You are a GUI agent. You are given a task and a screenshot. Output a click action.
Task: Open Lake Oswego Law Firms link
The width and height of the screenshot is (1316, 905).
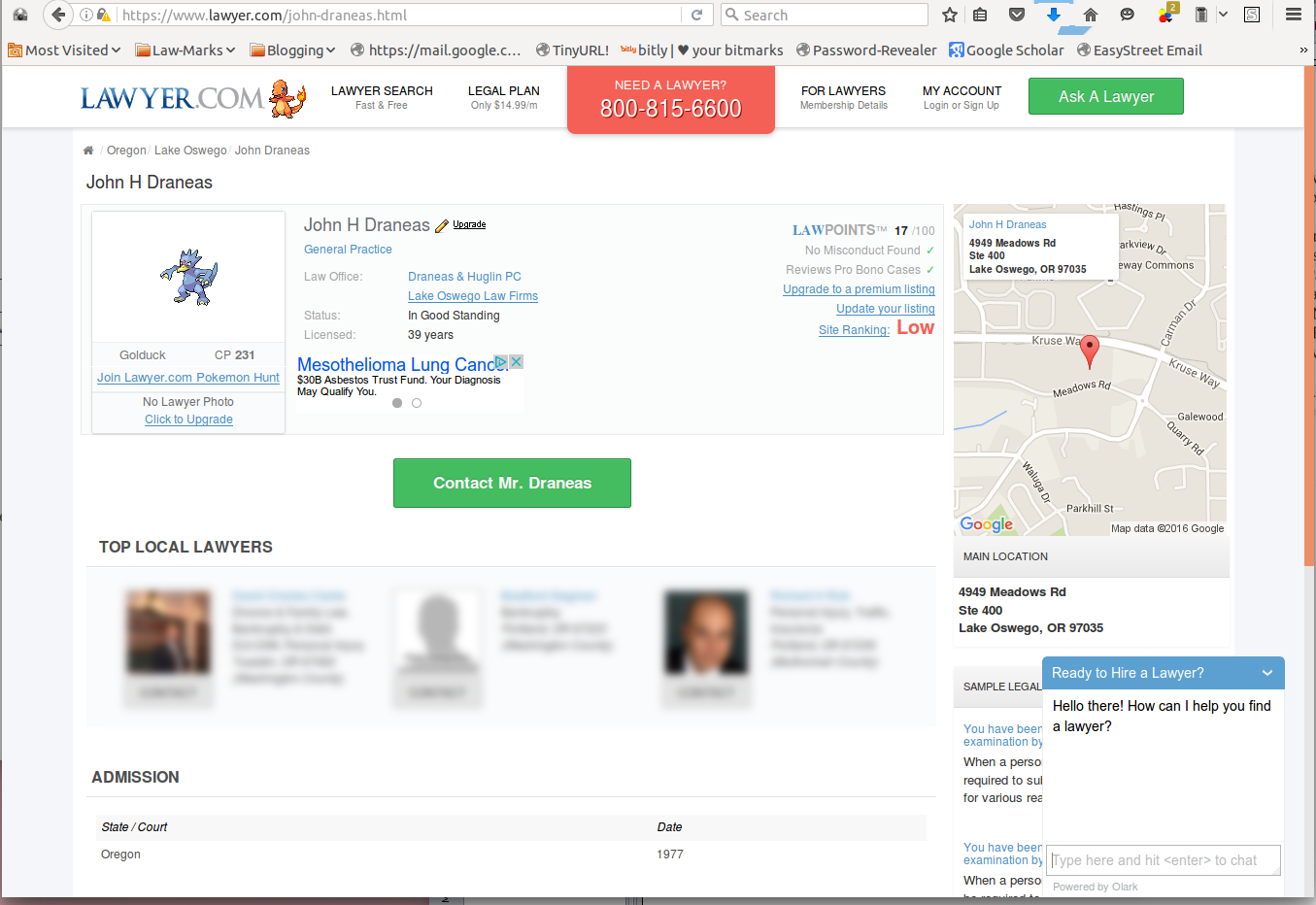click(x=473, y=296)
